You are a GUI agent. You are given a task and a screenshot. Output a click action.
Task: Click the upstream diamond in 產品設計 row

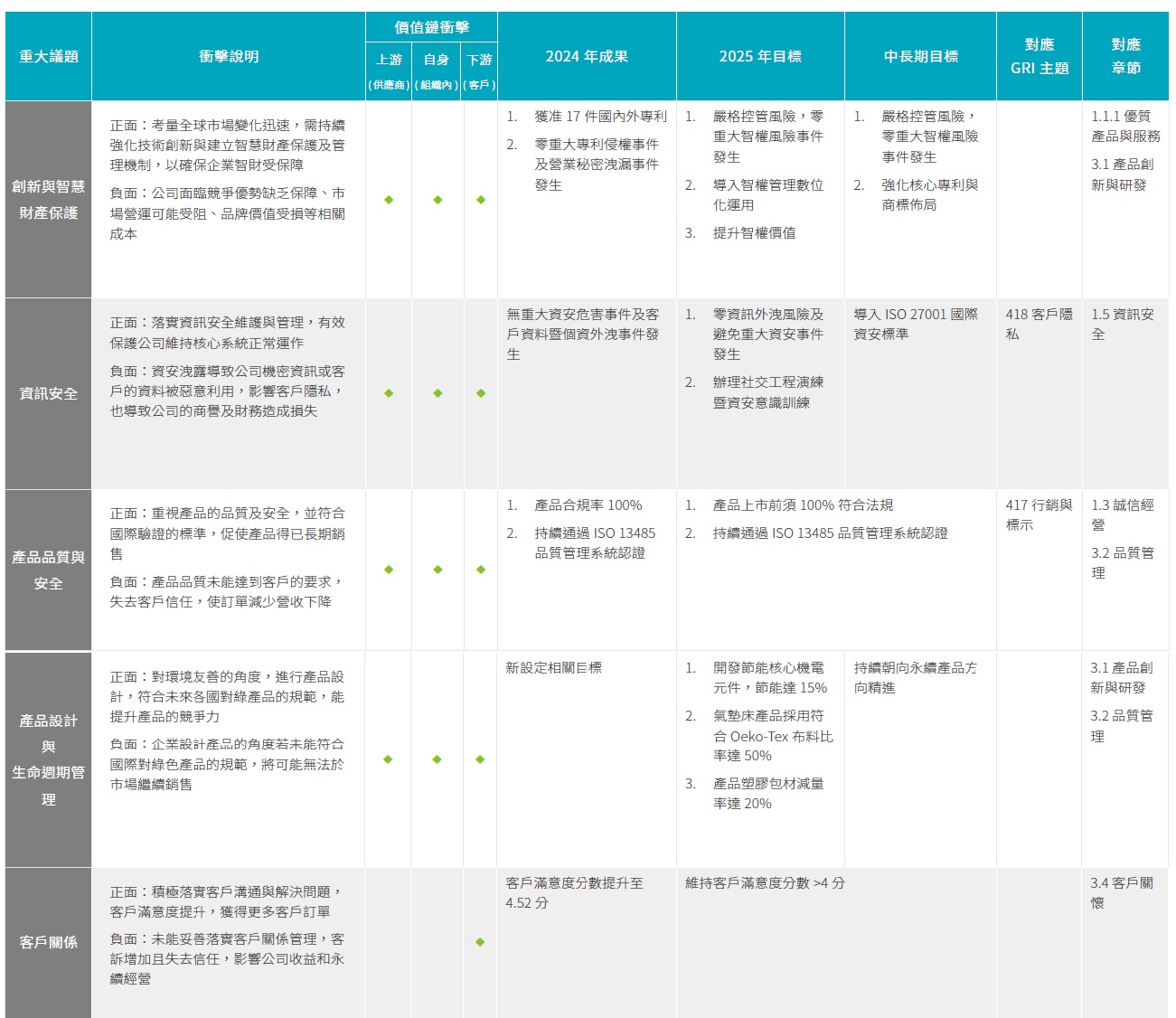(389, 759)
